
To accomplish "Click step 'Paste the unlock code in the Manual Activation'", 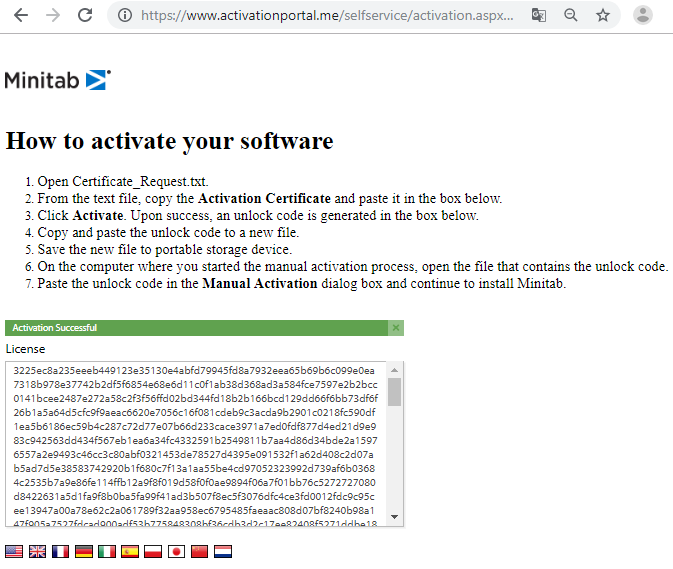I will coord(302,284).
